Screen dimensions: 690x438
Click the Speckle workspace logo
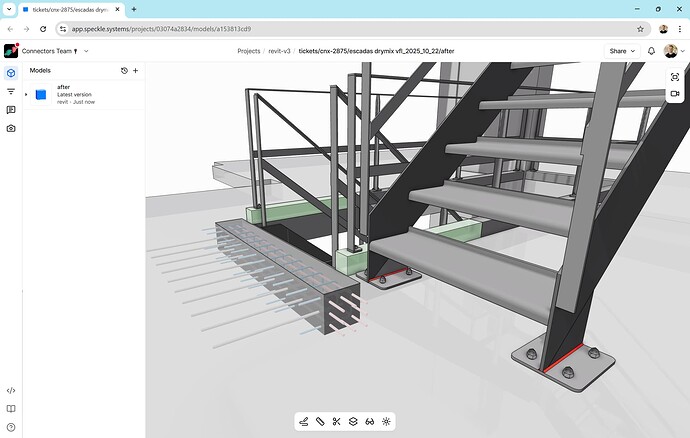(x=11, y=51)
